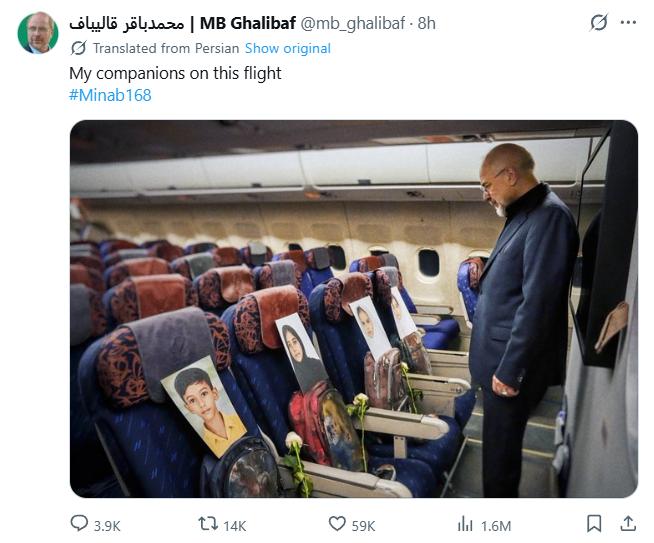Click the 8h timestamp
654x543 pixels.
click(426, 23)
